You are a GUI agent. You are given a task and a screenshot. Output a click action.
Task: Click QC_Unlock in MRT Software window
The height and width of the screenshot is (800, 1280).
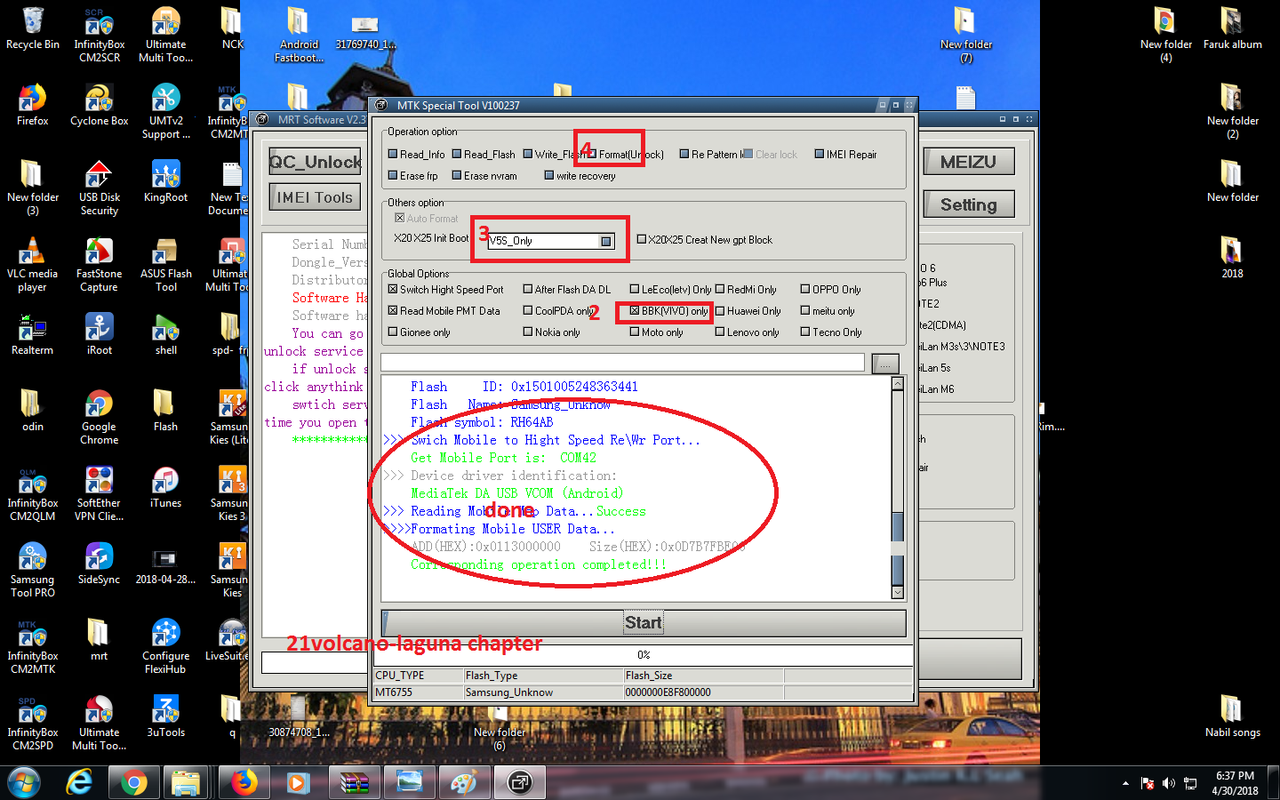[315, 162]
